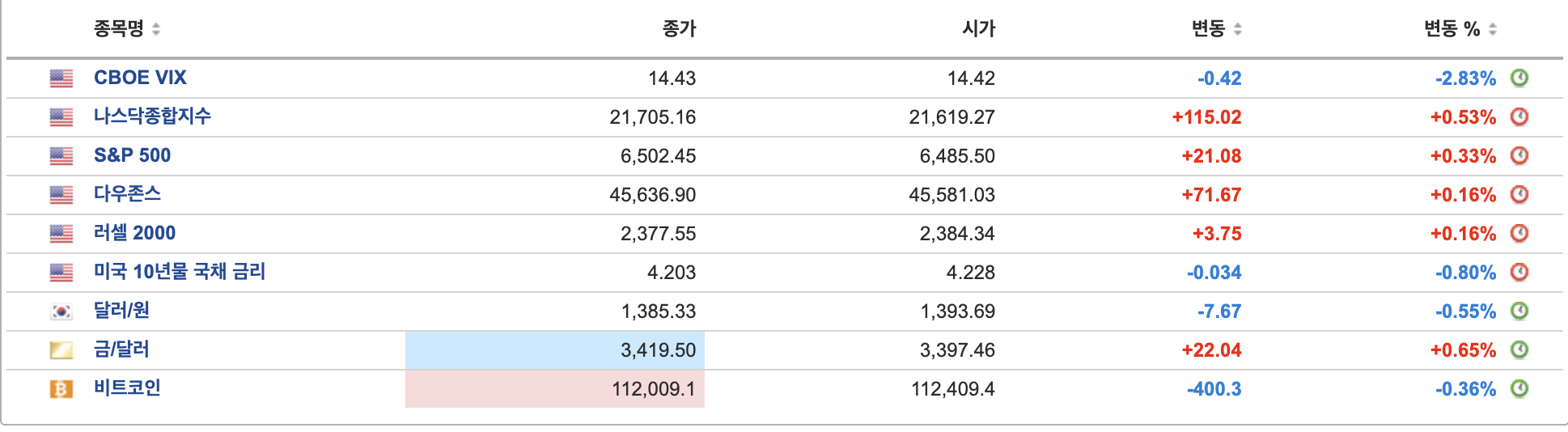Open the 미국 10년물 국채 금리 link
The width and height of the screenshot is (1568, 432).
[180, 272]
